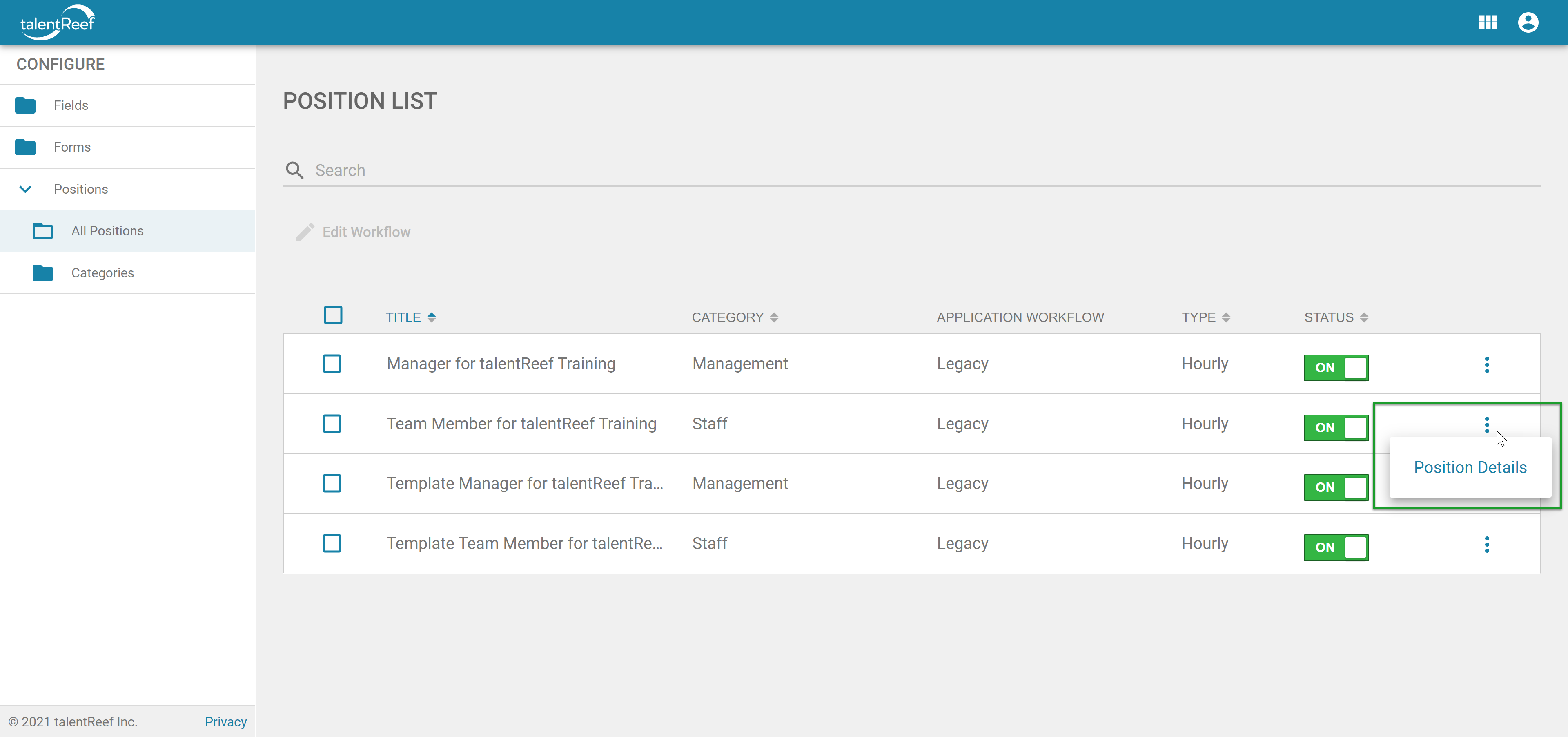Open the apps grid icon

pyautogui.click(x=1488, y=22)
